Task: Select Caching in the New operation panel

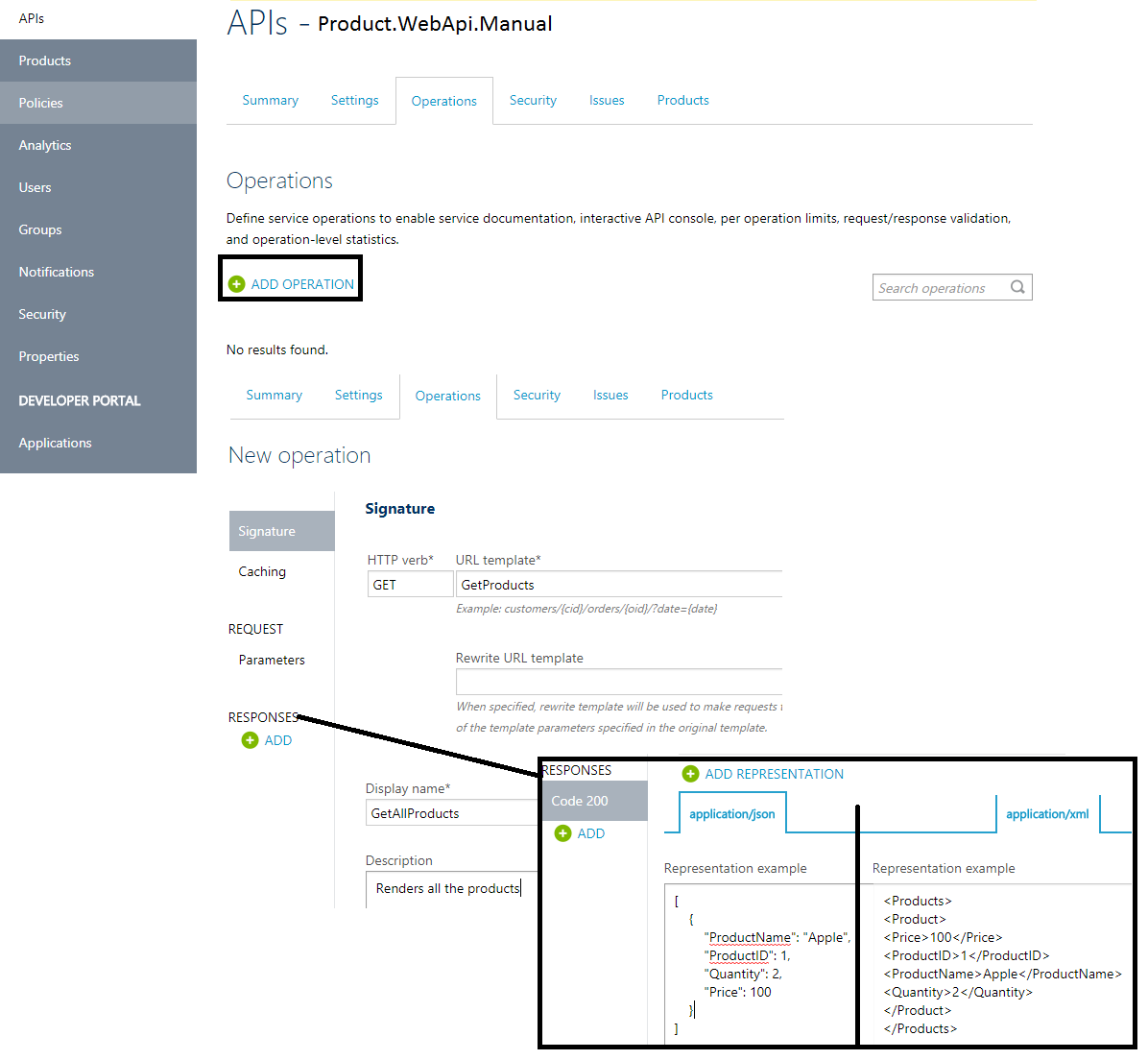Action: pos(262,571)
